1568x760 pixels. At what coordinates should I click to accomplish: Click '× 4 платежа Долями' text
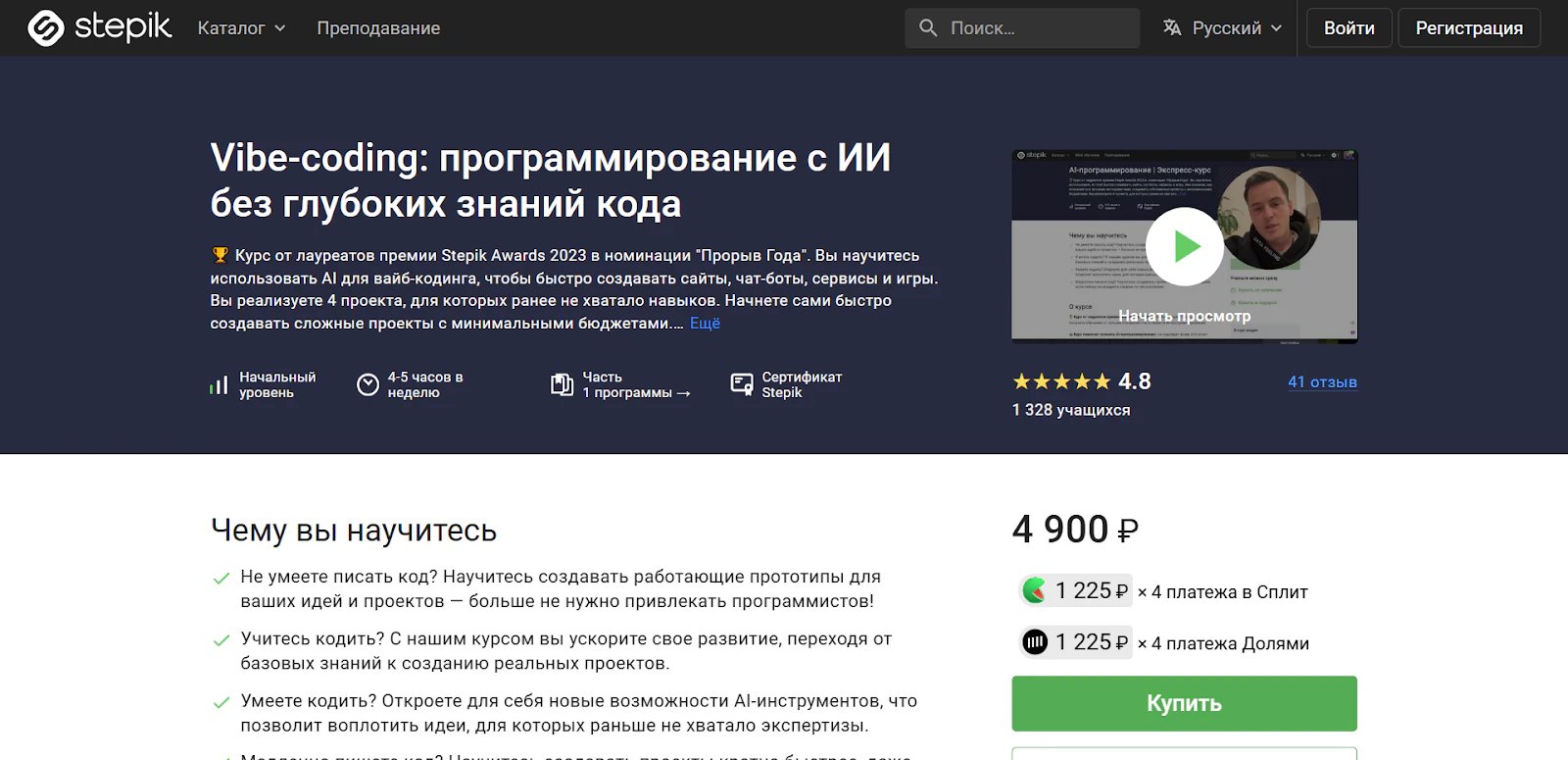coord(1223,644)
